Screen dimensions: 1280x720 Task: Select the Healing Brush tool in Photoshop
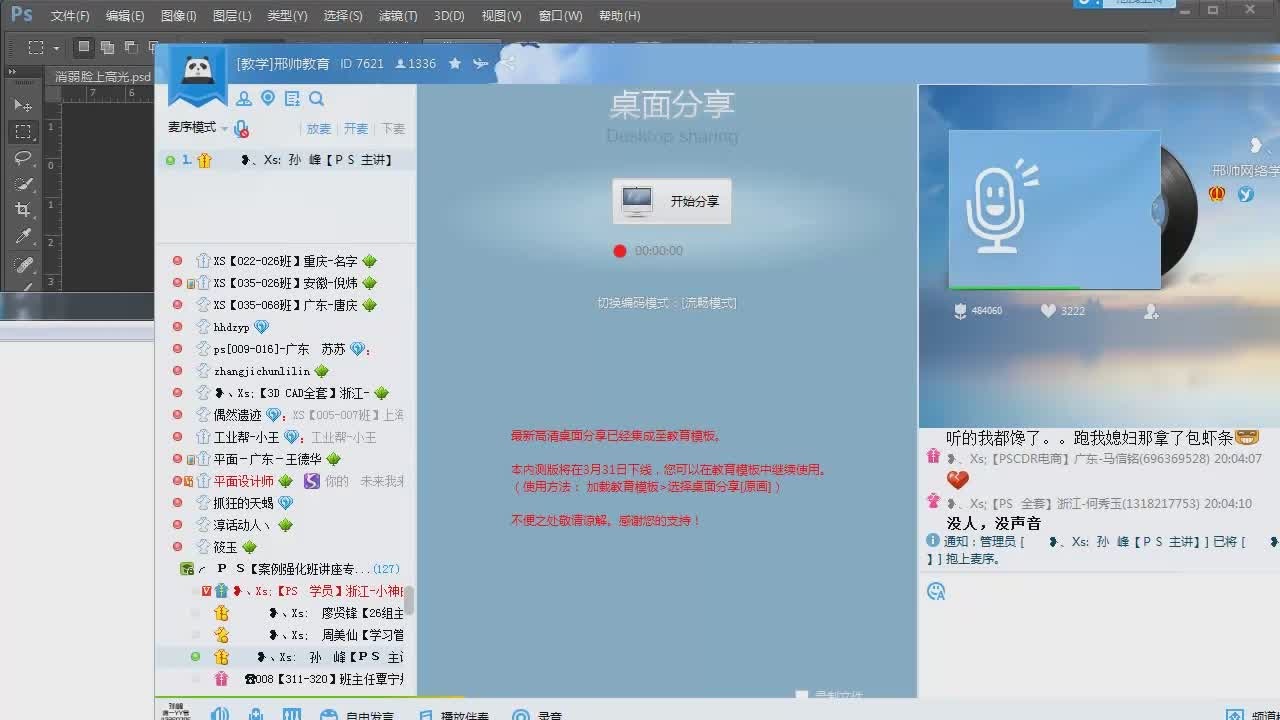point(22,264)
